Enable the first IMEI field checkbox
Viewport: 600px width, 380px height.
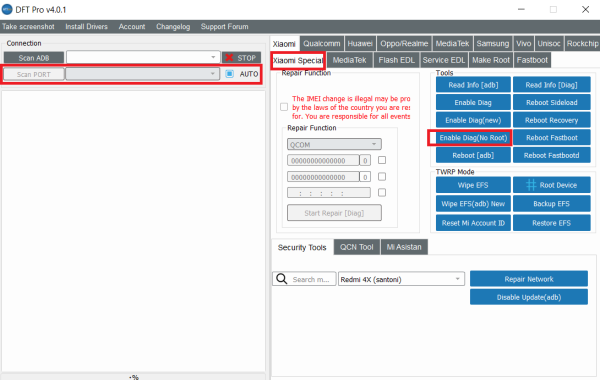382,160
